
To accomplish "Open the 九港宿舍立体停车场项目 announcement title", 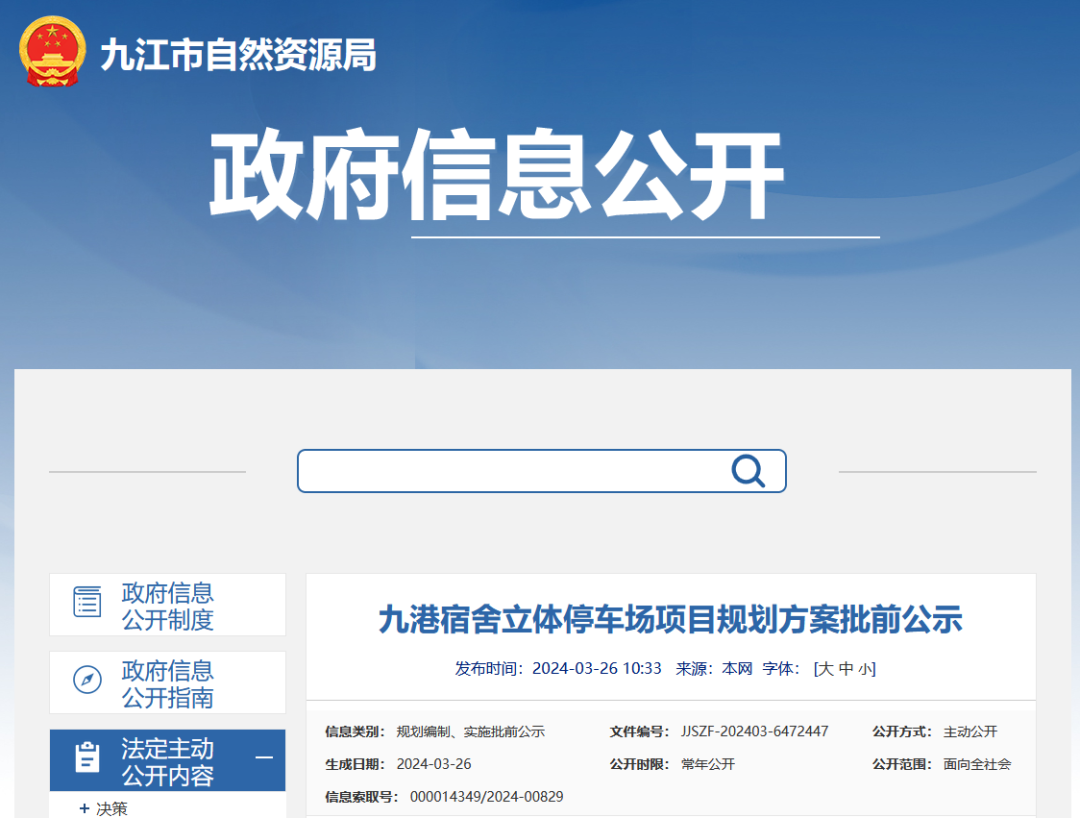I will (x=672, y=620).
